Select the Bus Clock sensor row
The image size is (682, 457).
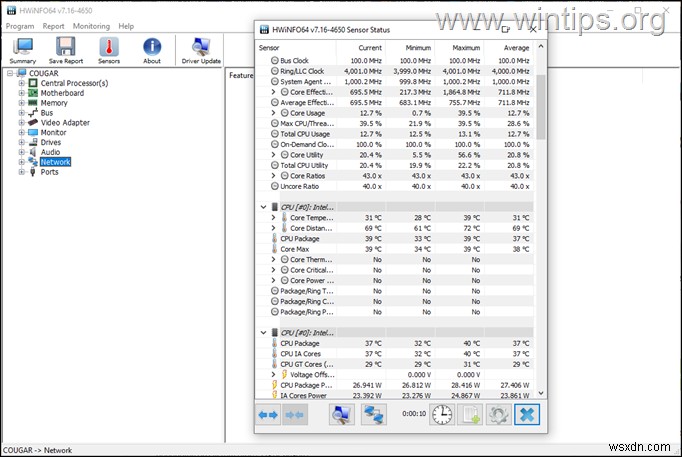[x=395, y=60]
